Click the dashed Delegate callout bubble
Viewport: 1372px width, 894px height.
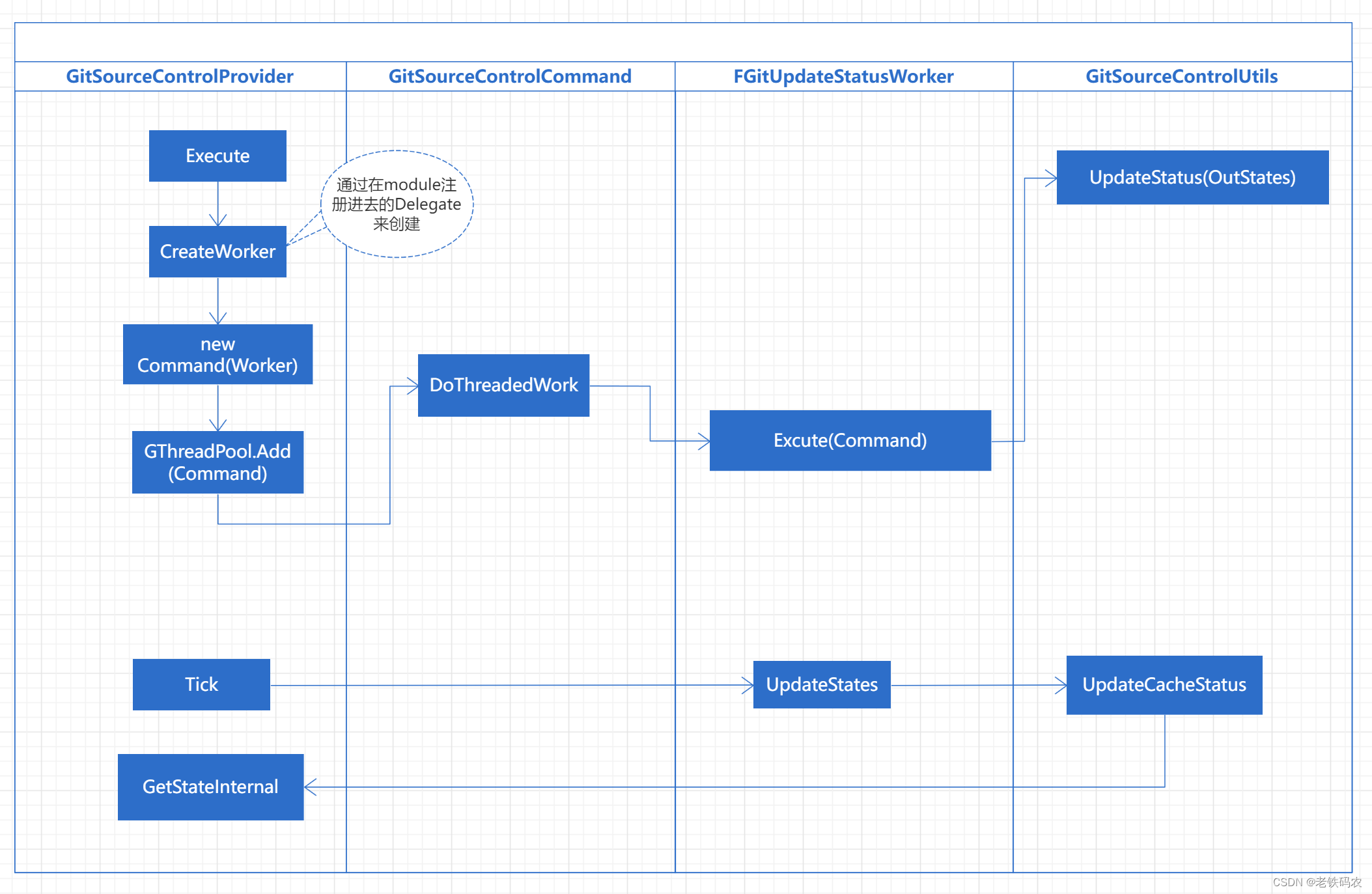tap(397, 204)
